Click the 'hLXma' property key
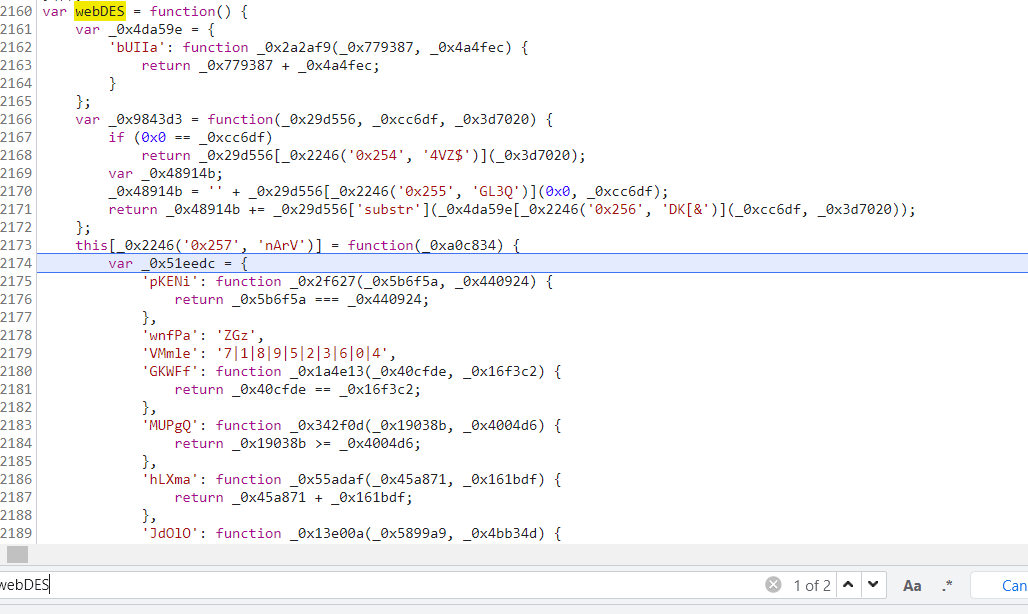1028x614 pixels. 170,480
